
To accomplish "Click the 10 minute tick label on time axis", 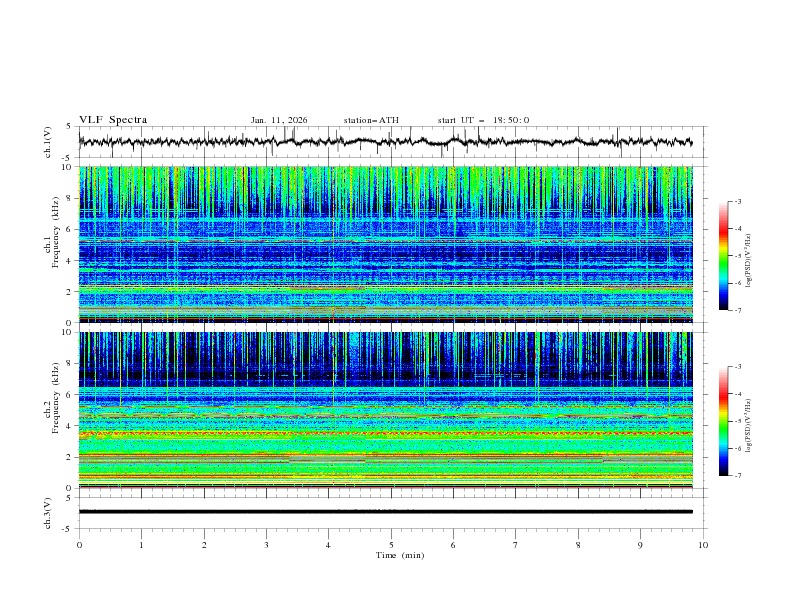I will (703, 545).
